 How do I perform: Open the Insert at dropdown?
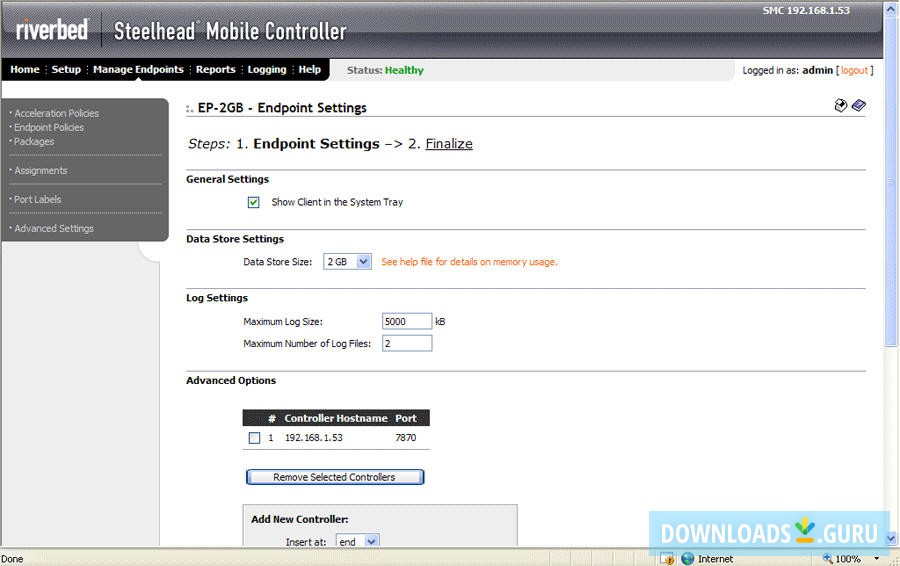click(358, 541)
